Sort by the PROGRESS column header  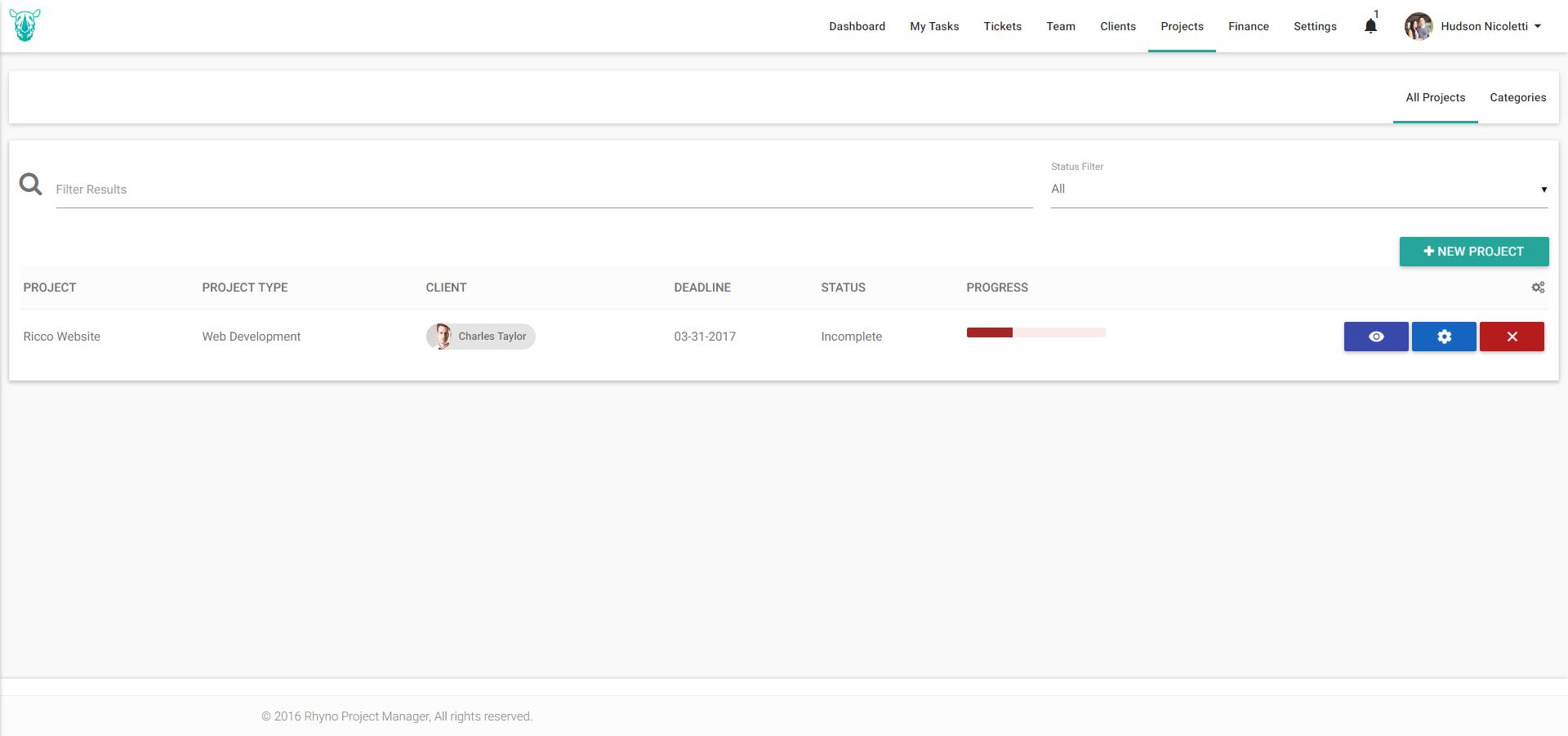point(997,288)
